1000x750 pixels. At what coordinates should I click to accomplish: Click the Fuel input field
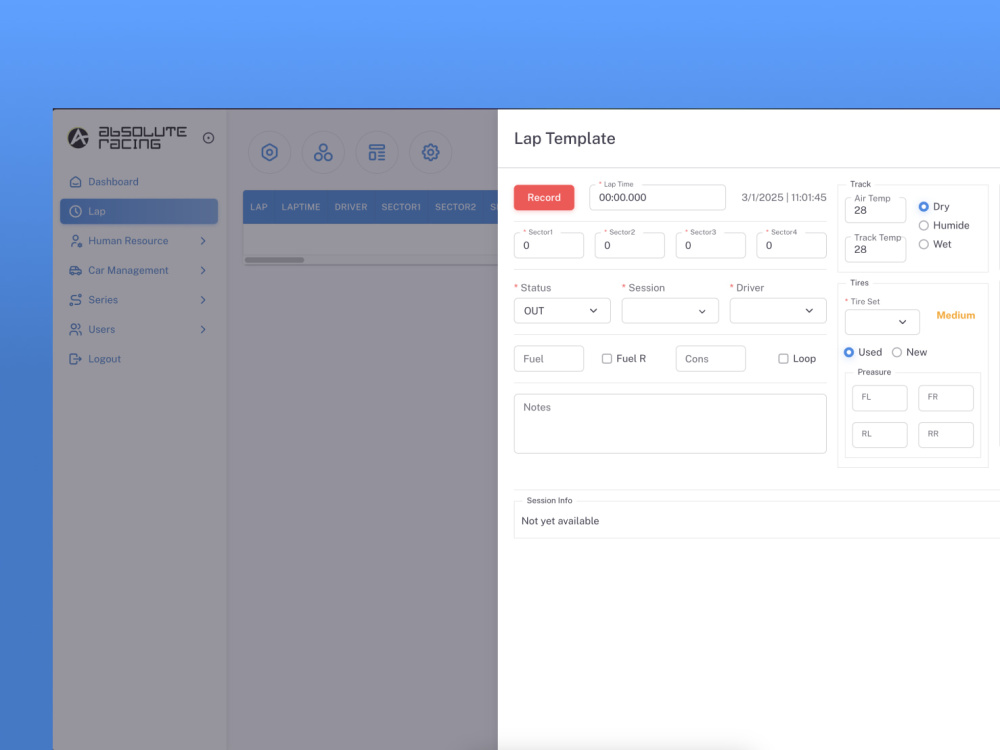click(548, 358)
